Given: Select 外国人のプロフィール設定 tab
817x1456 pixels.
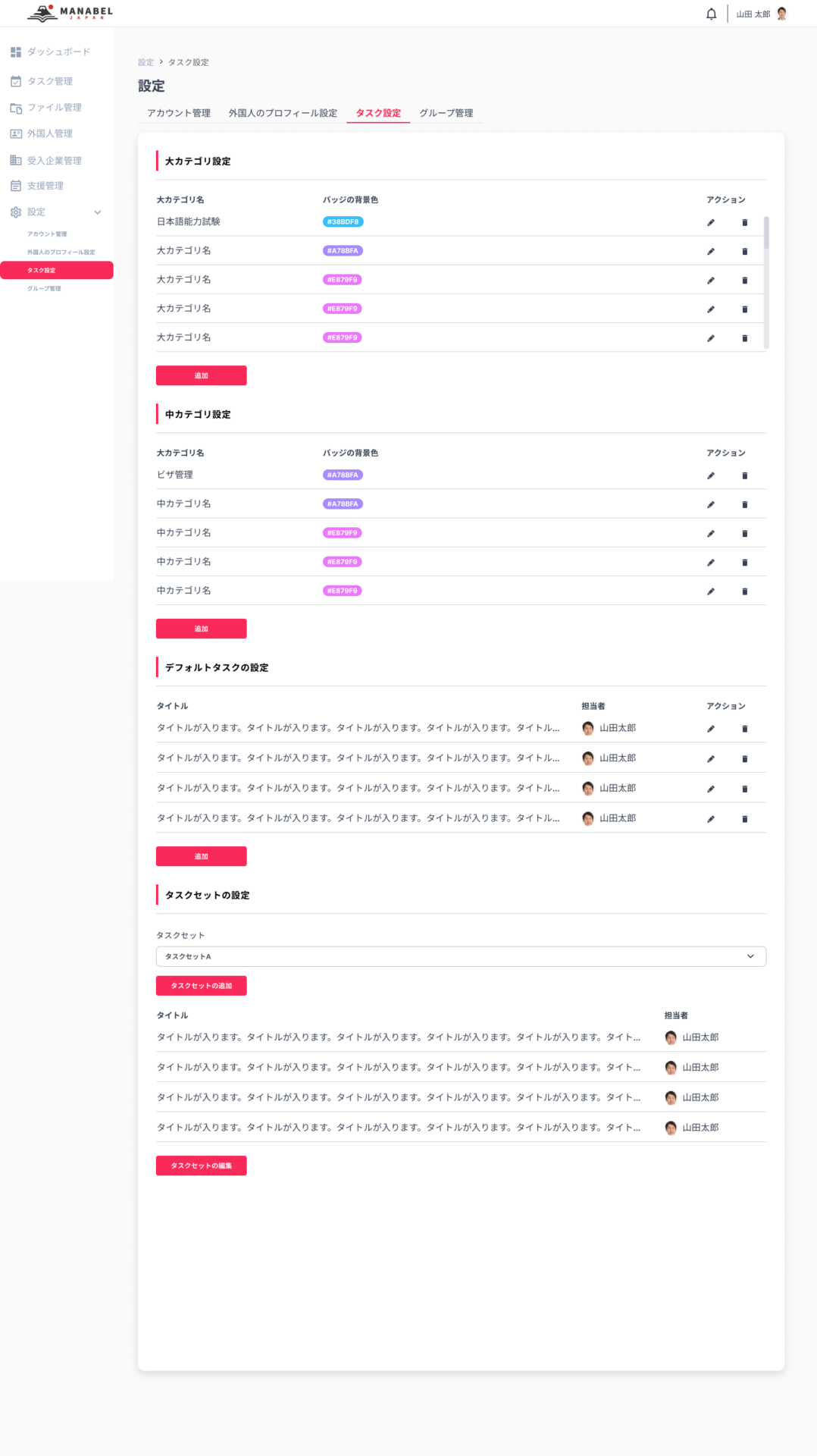Looking at the screenshot, I should point(283,113).
